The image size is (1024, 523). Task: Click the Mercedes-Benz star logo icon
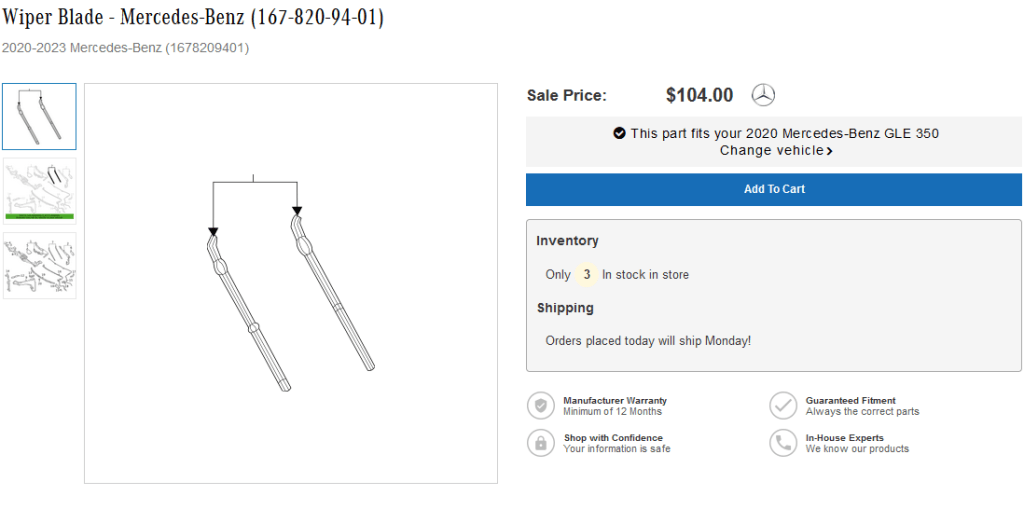[763, 95]
